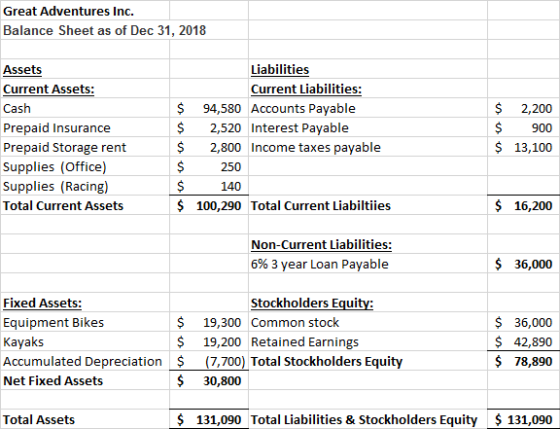Select the Supplies (Racing) amount 140
The height and width of the screenshot is (429, 560).
click(x=209, y=186)
